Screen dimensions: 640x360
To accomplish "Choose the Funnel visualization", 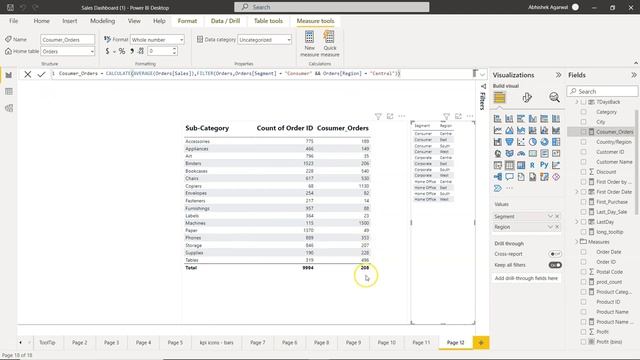I will pos(509,142).
